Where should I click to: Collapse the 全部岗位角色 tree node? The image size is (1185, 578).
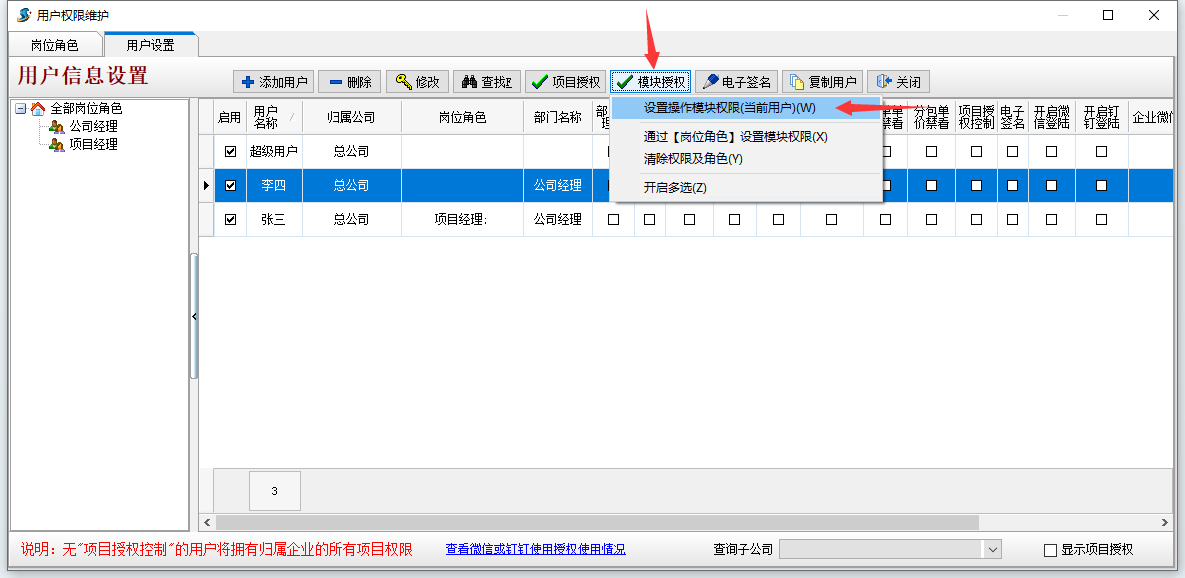(x=21, y=109)
